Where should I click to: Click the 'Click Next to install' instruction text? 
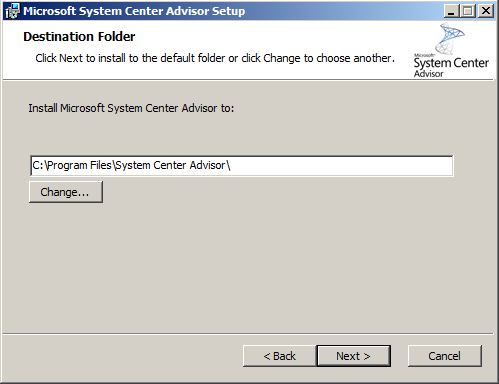(x=215, y=58)
